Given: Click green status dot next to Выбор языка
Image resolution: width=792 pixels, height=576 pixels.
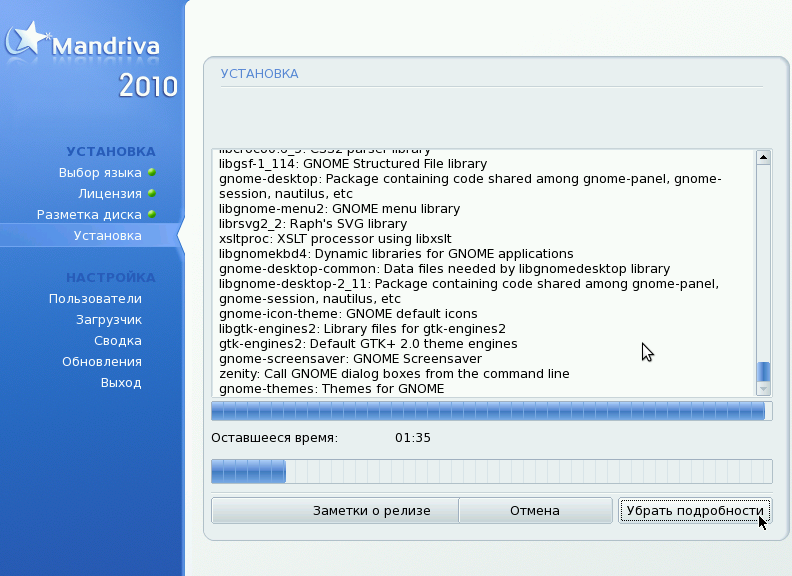Looking at the screenshot, I should click(152, 172).
